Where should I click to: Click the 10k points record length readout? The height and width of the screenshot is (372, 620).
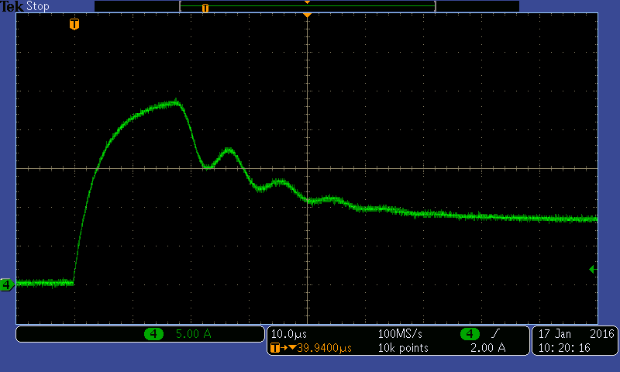(x=403, y=348)
